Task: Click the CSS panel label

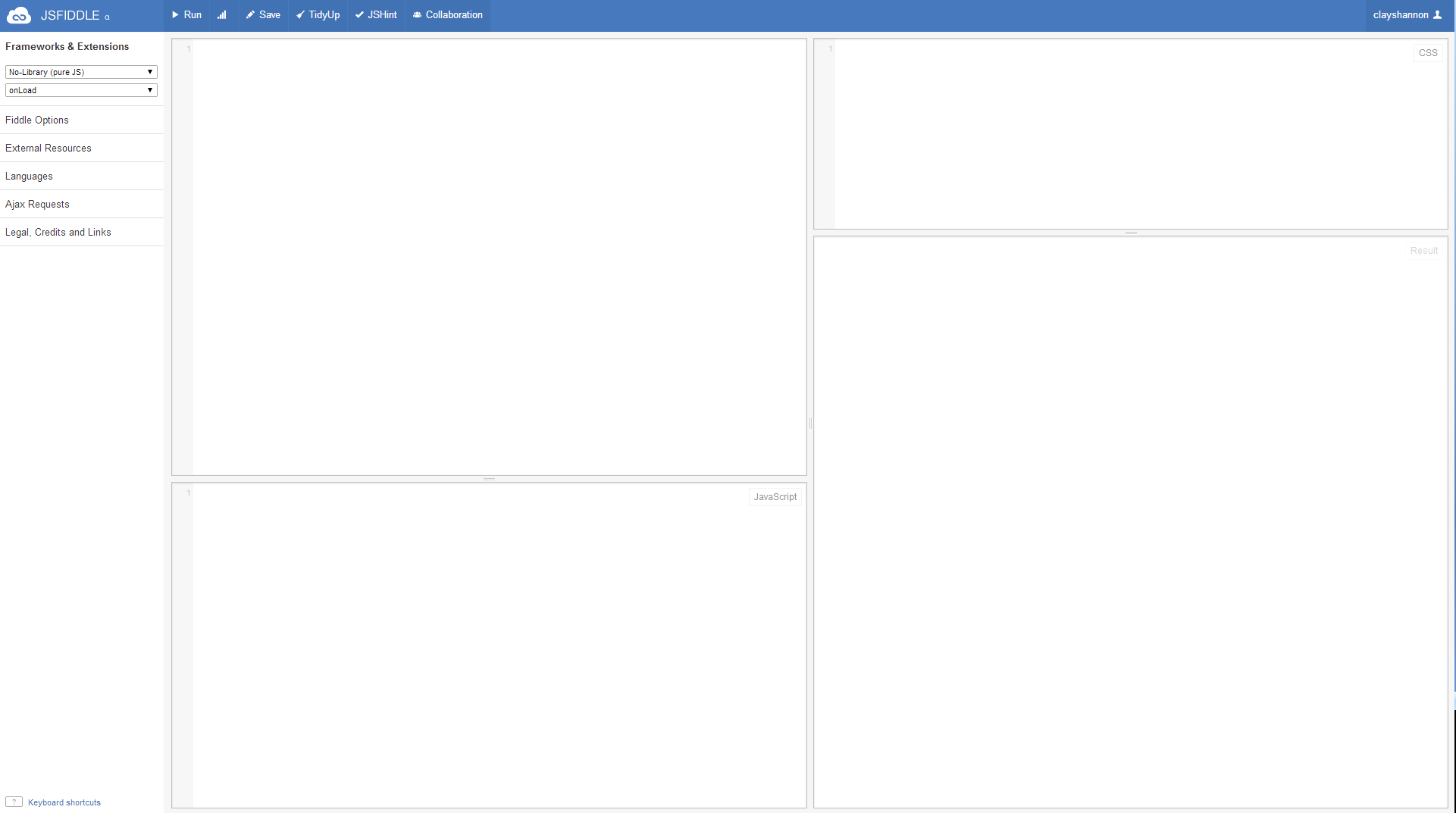Action: (1428, 53)
